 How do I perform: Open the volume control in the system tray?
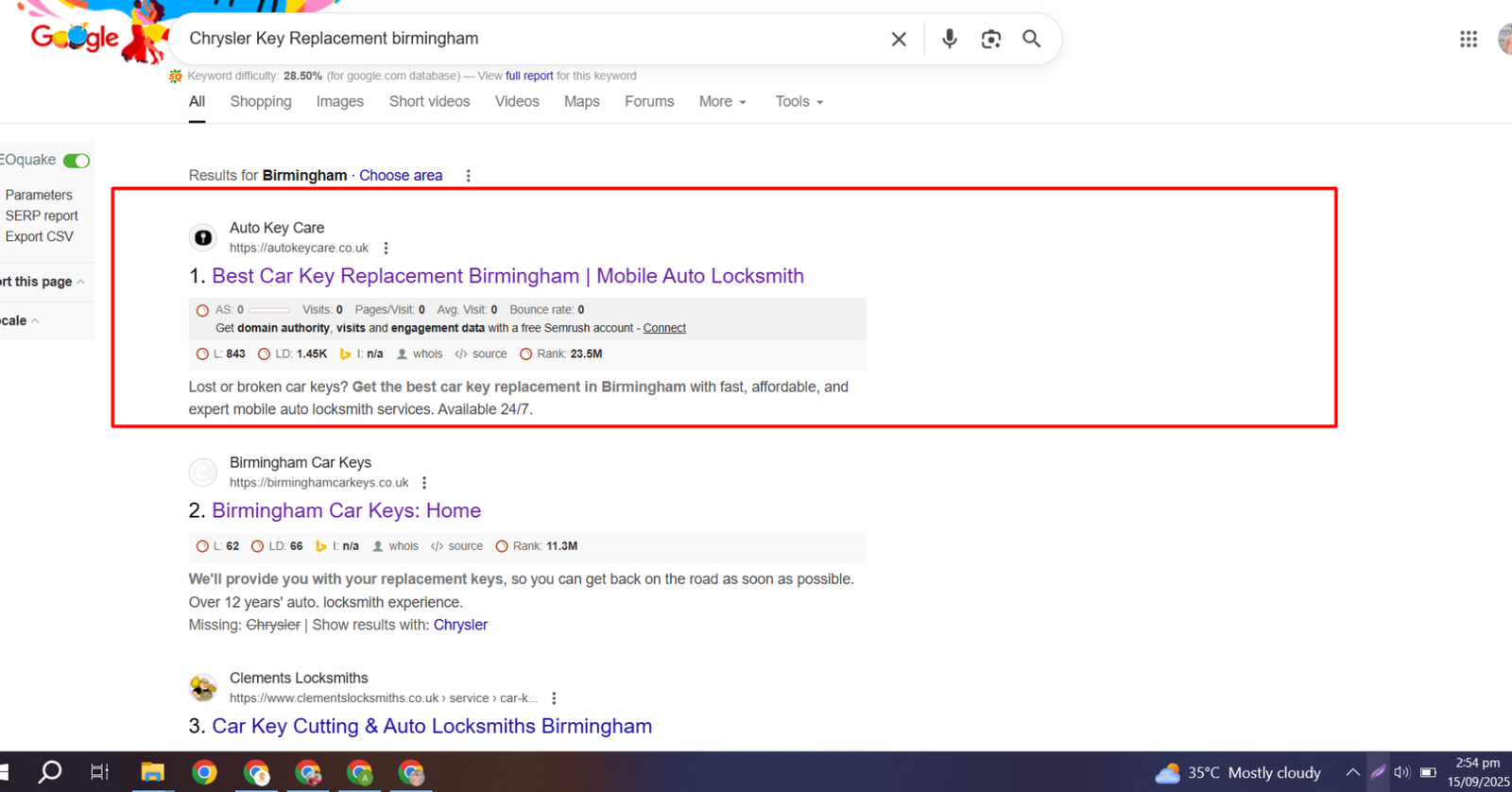(1401, 772)
